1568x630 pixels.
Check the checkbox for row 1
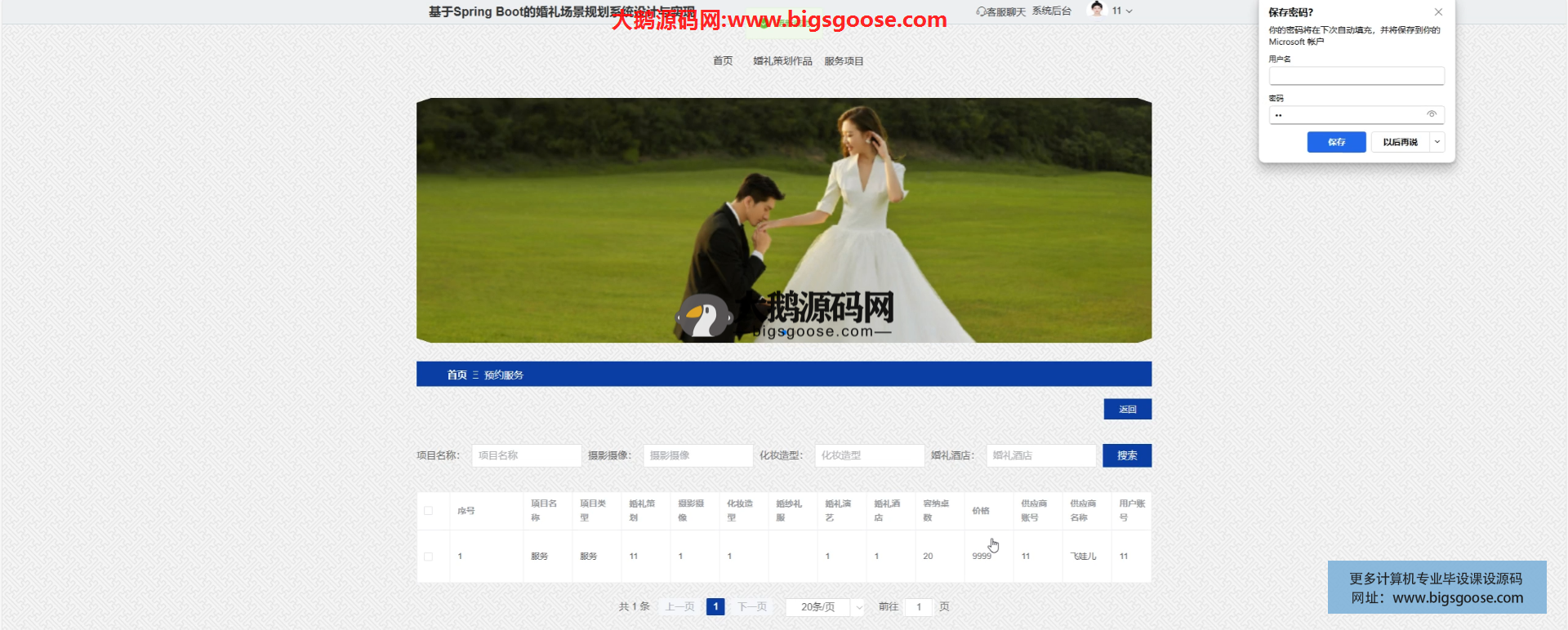pos(428,557)
